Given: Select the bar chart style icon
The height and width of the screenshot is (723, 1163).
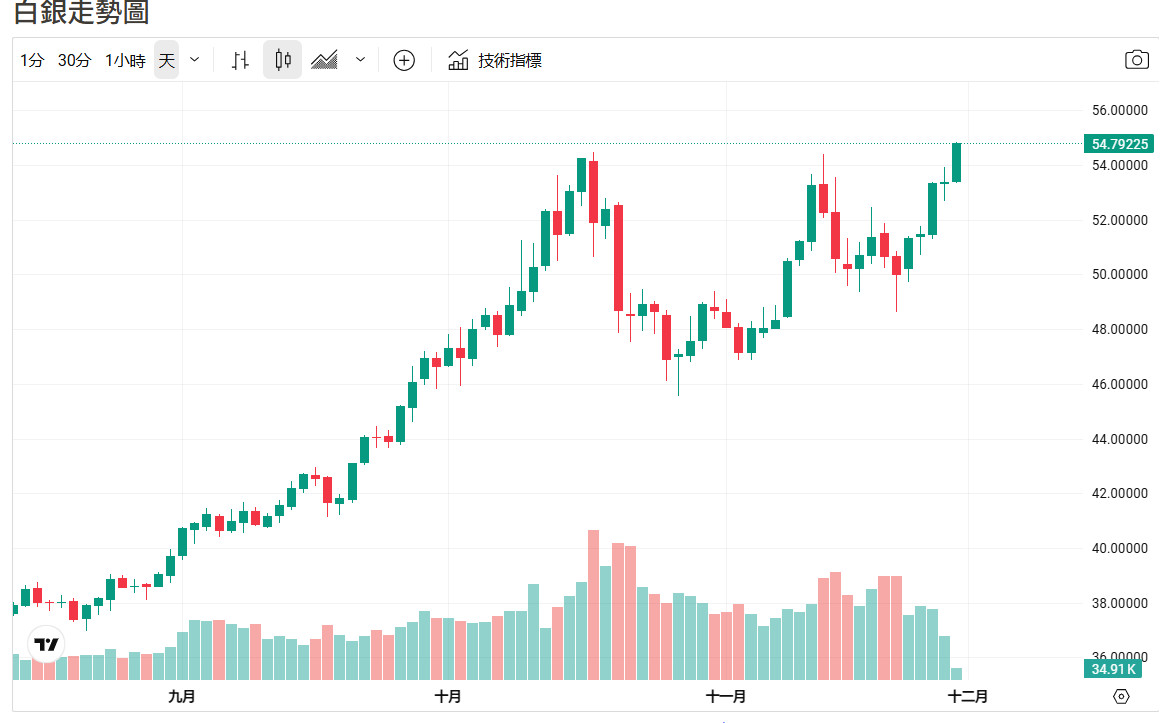Looking at the screenshot, I should pyautogui.click(x=240, y=60).
